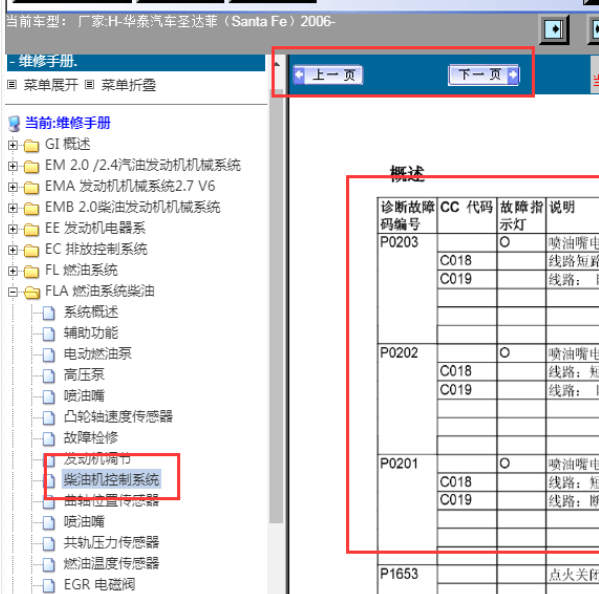The height and width of the screenshot is (594, 599).
Task: Click the open FLA folder icon
Action: pos(32,293)
